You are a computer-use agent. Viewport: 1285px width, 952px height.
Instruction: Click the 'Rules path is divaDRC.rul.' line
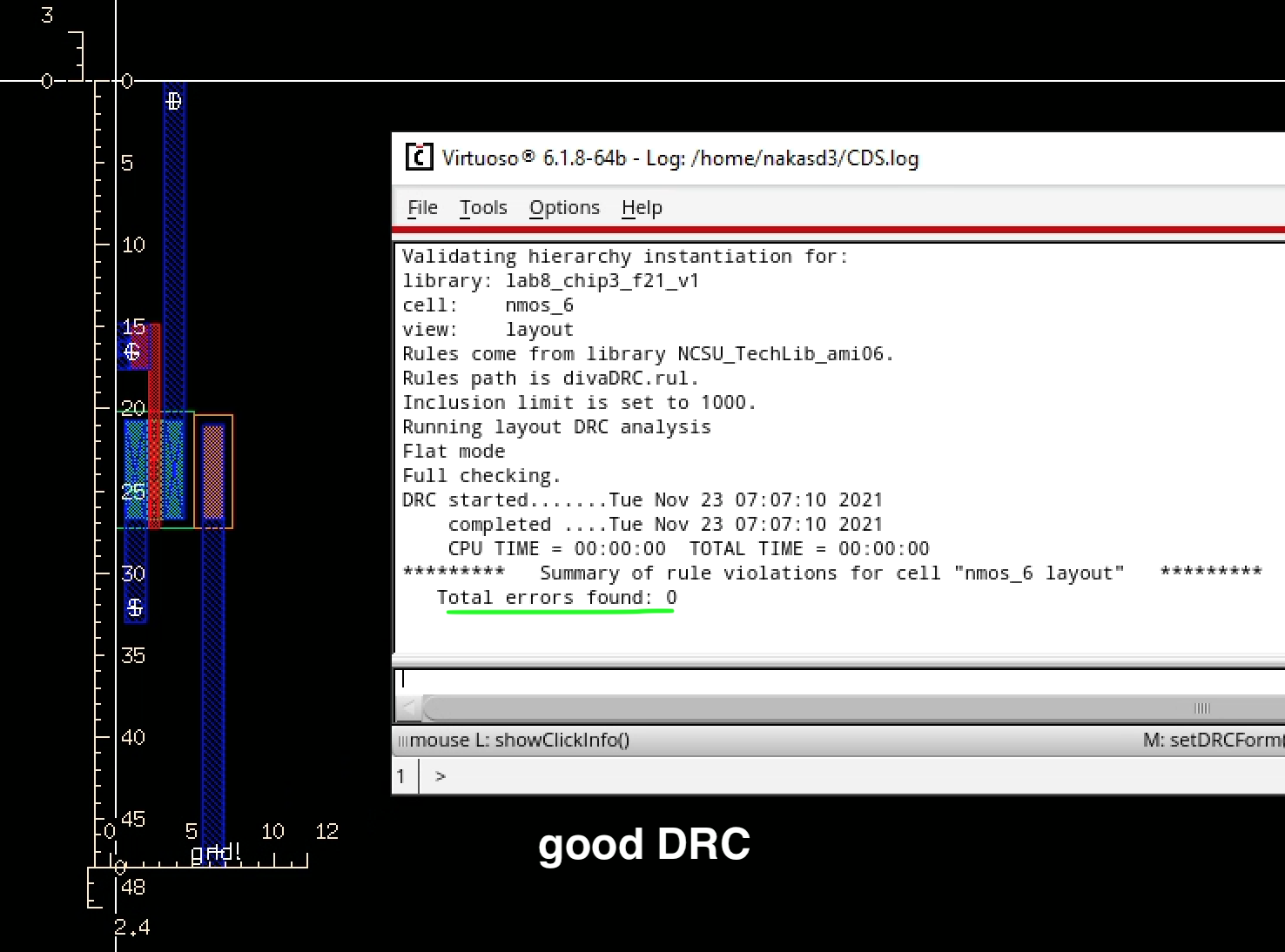tap(550, 378)
